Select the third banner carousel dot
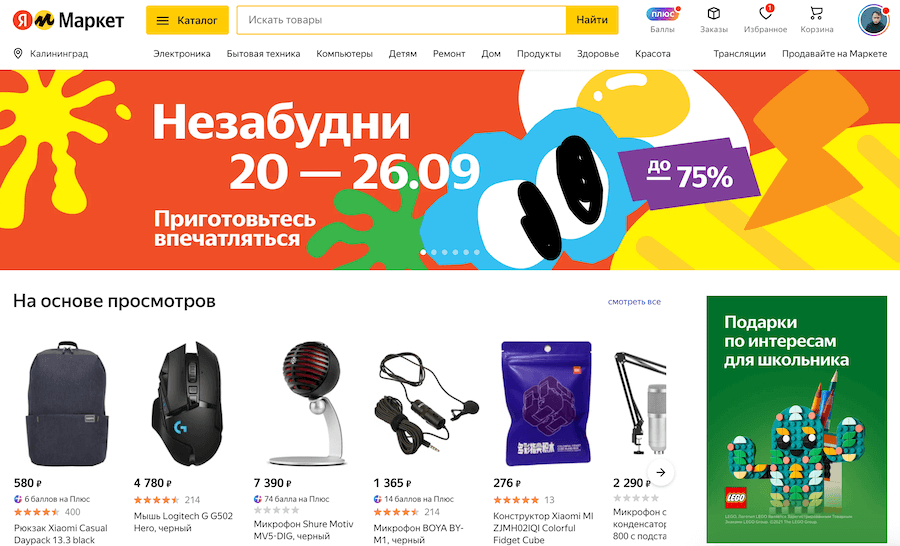900x546 pixels. 444,252
